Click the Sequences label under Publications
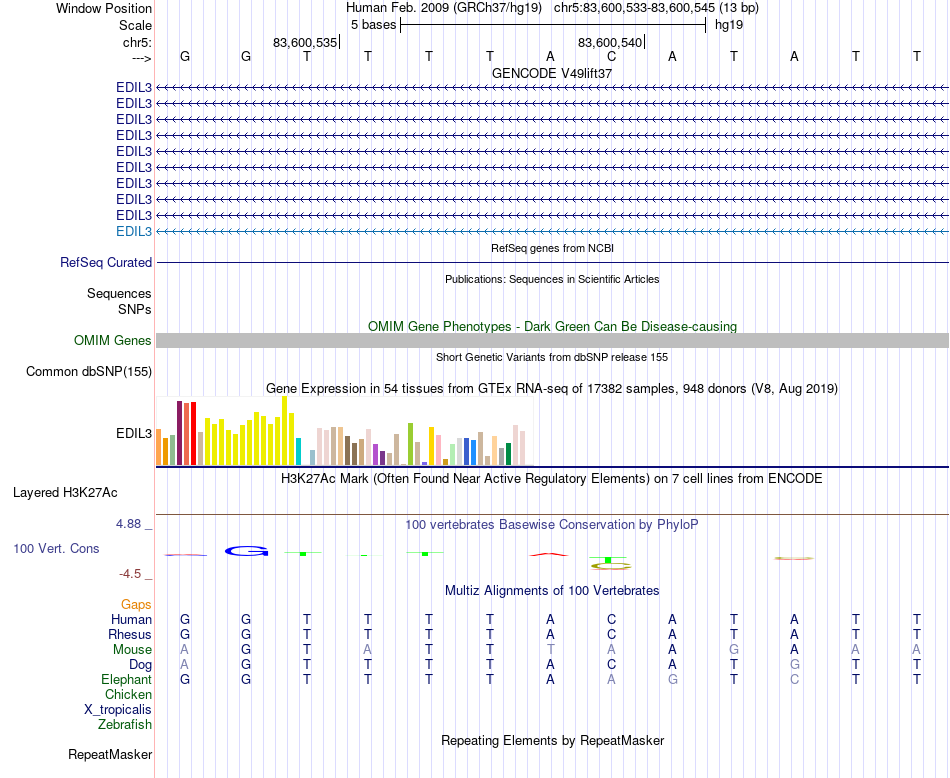The height and width of the screenshot is (778, 950). point(119,293)
